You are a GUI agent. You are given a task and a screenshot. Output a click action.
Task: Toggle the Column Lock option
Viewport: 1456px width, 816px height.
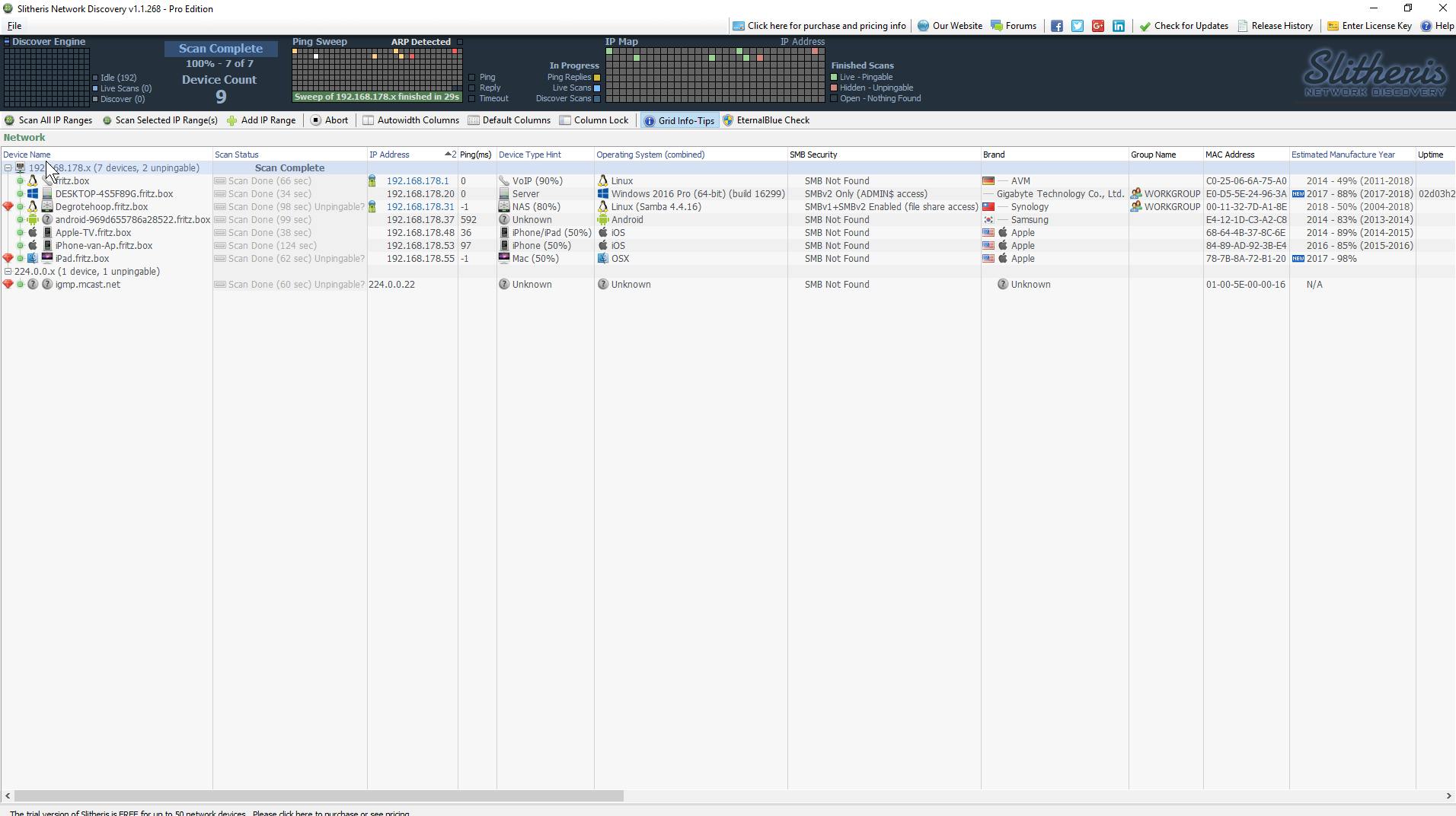(593, 120)
